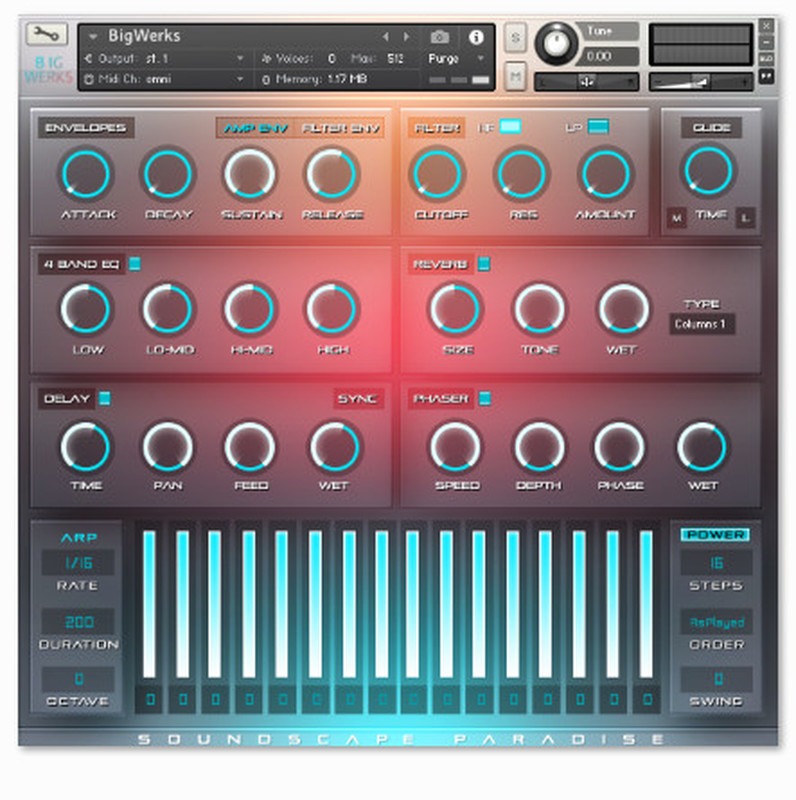
Task: Enable Glide M mode button
Action: (x=677, y=218)
